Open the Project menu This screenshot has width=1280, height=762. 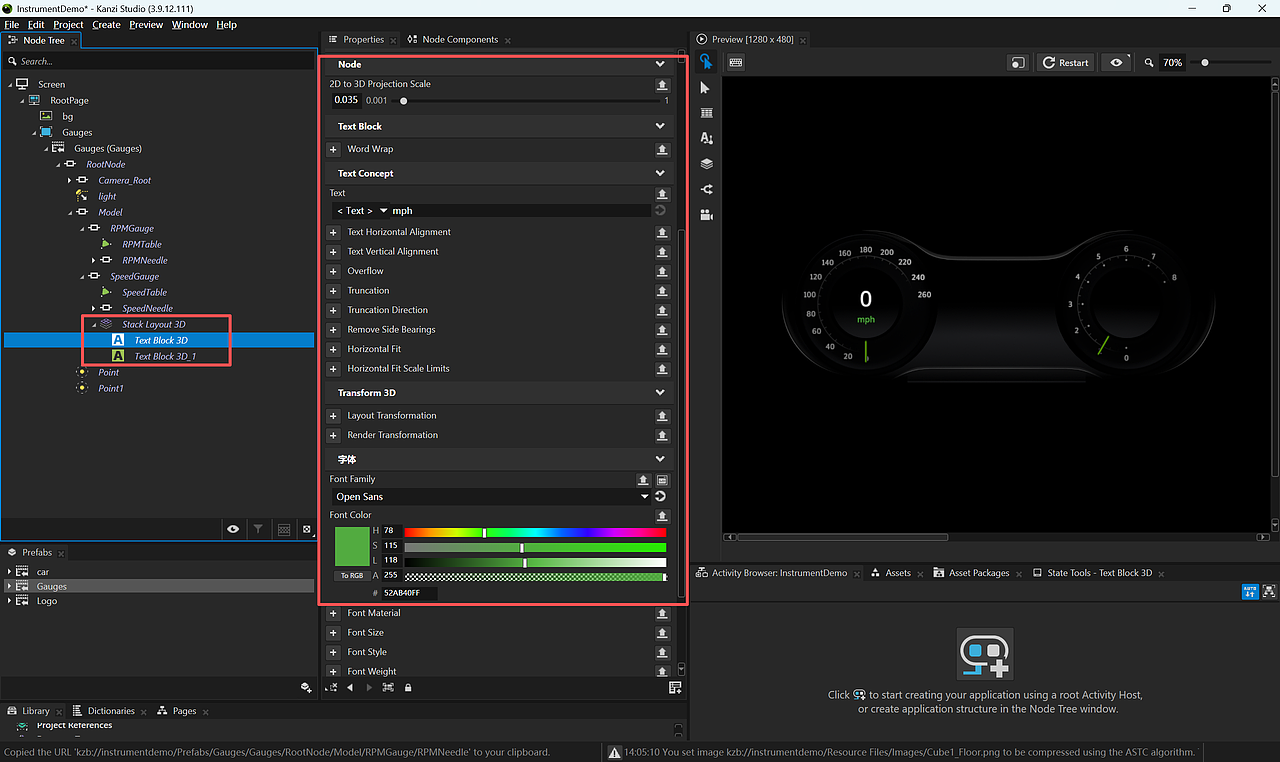68,25
